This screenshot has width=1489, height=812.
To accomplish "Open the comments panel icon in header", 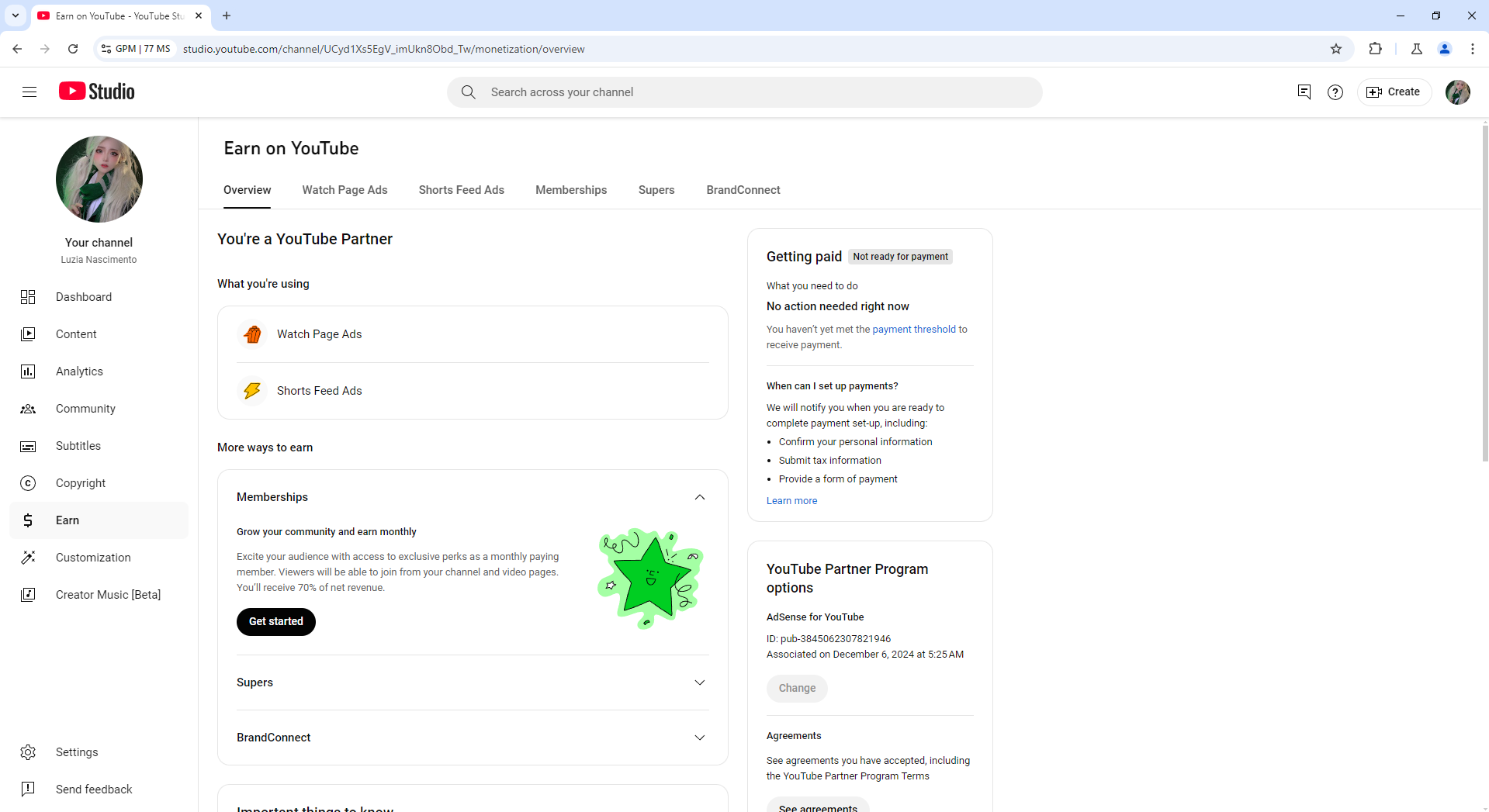I will click(x=1304, y=92).
